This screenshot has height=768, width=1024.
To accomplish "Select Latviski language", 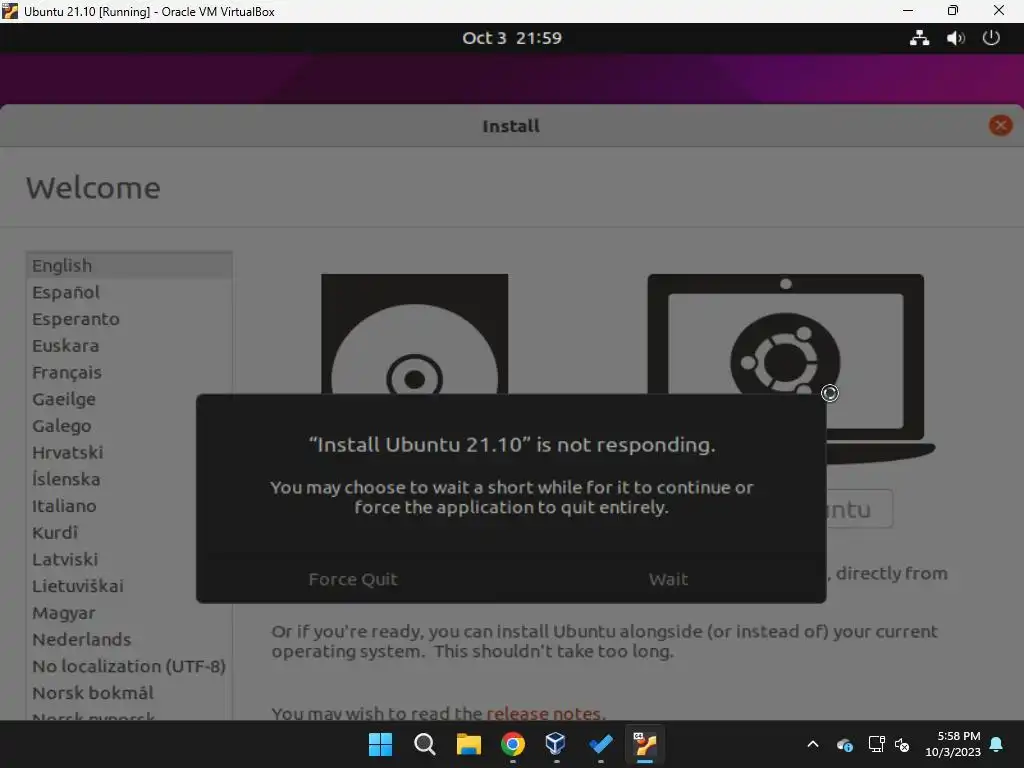I will 111,560.
